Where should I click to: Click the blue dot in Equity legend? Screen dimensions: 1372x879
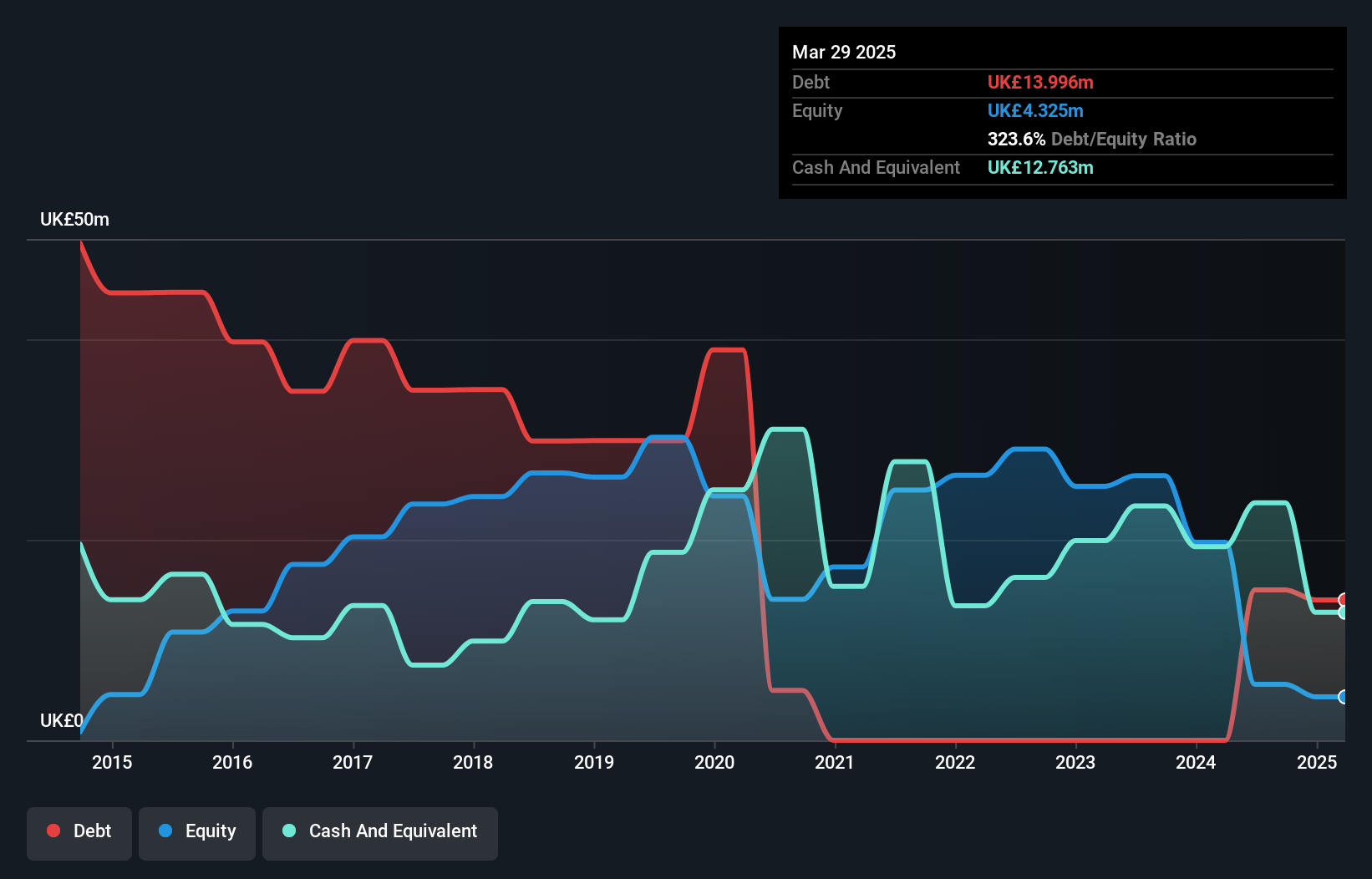[x=165, y=831]
